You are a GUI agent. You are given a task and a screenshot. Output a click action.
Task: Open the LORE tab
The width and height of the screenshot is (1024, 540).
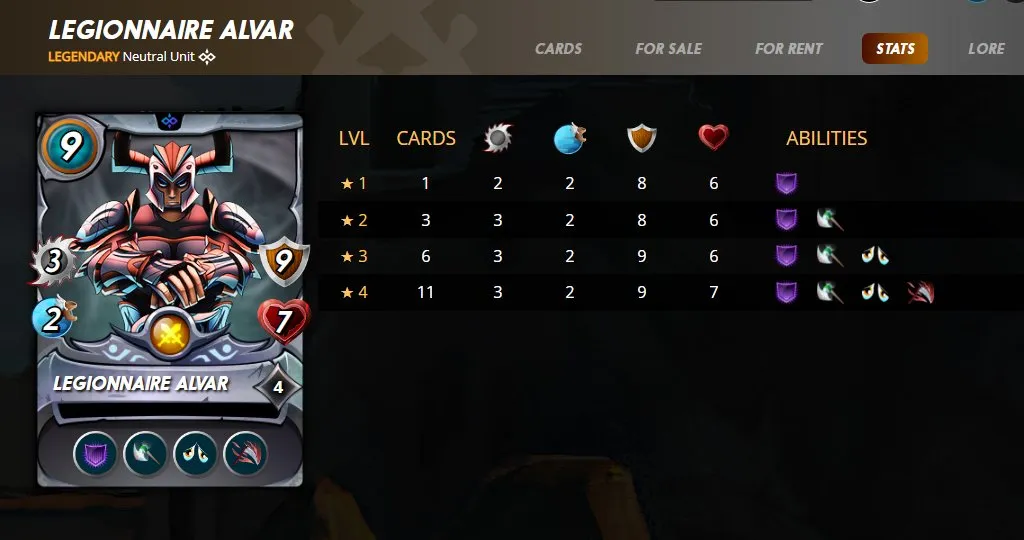[986, 48]
